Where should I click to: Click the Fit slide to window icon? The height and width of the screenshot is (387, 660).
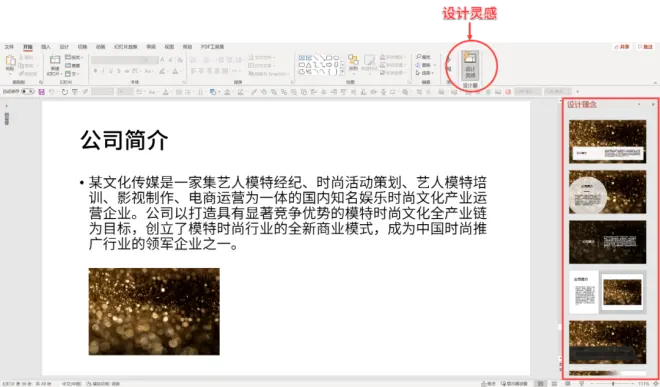pos(655,384)
